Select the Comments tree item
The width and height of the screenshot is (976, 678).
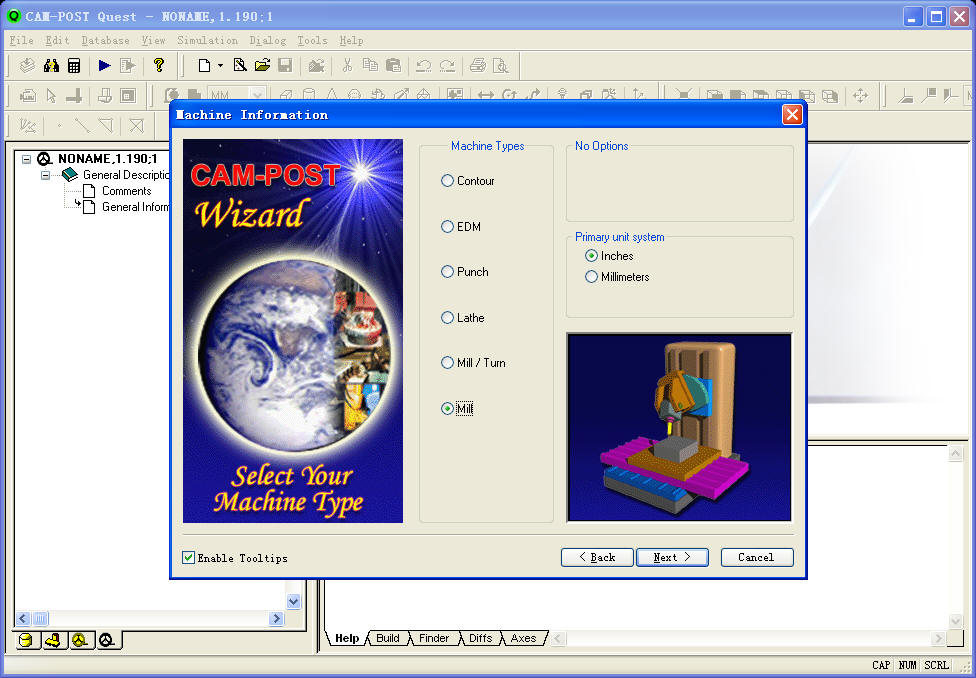126,191
